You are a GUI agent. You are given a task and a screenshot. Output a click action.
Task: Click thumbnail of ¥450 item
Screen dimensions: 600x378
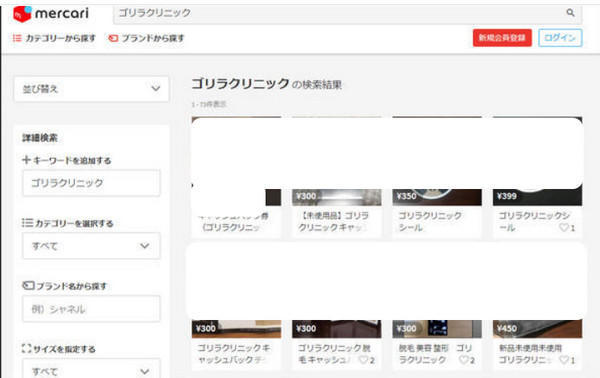click(537, 329)
